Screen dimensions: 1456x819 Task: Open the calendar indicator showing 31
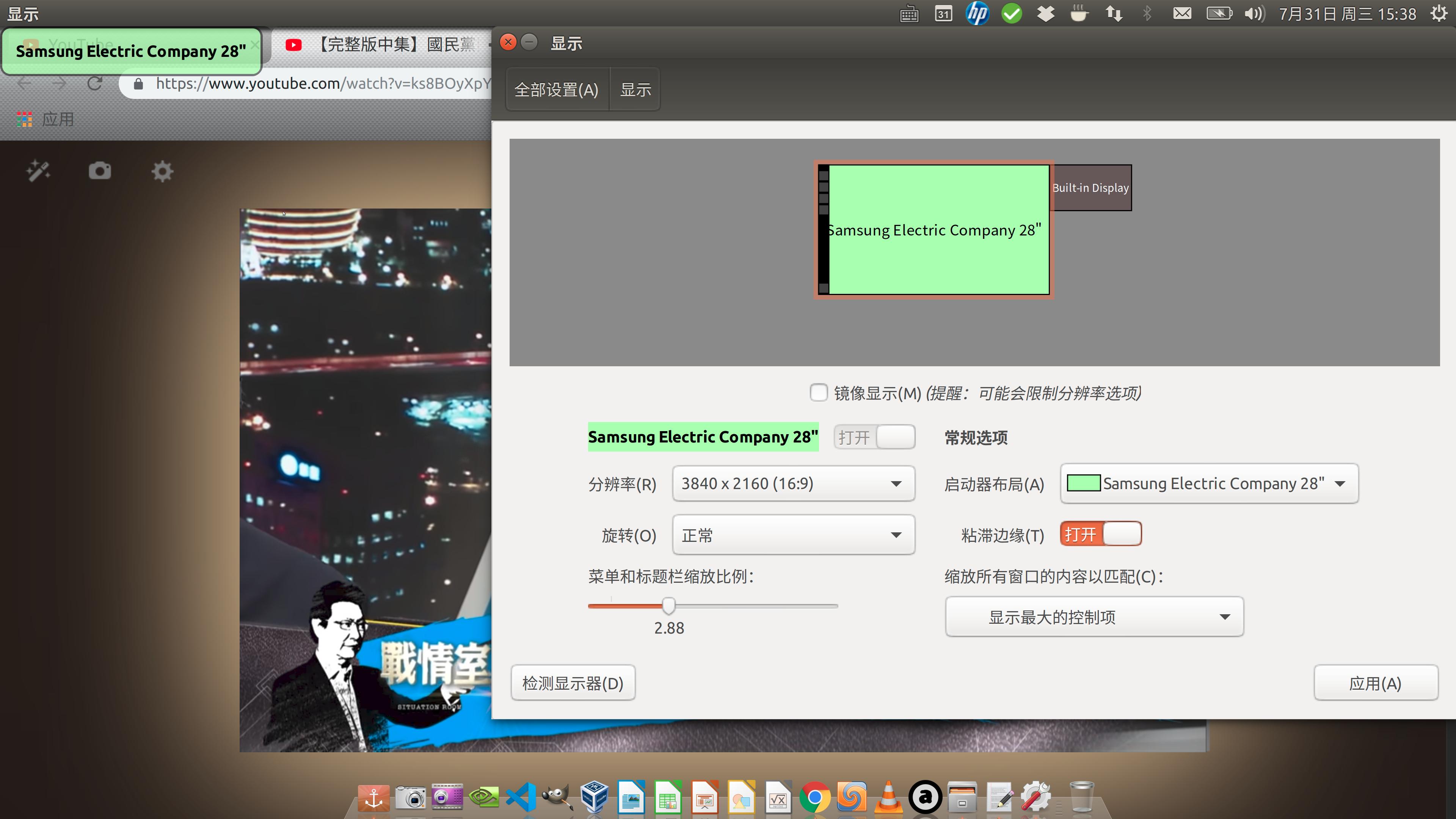click(x=943, y=14)
